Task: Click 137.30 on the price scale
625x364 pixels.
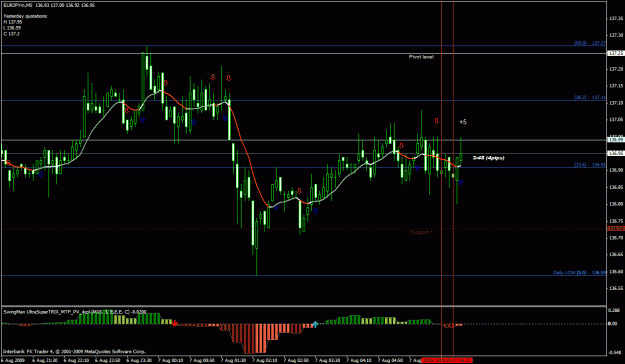Action: tap(616, 35)
